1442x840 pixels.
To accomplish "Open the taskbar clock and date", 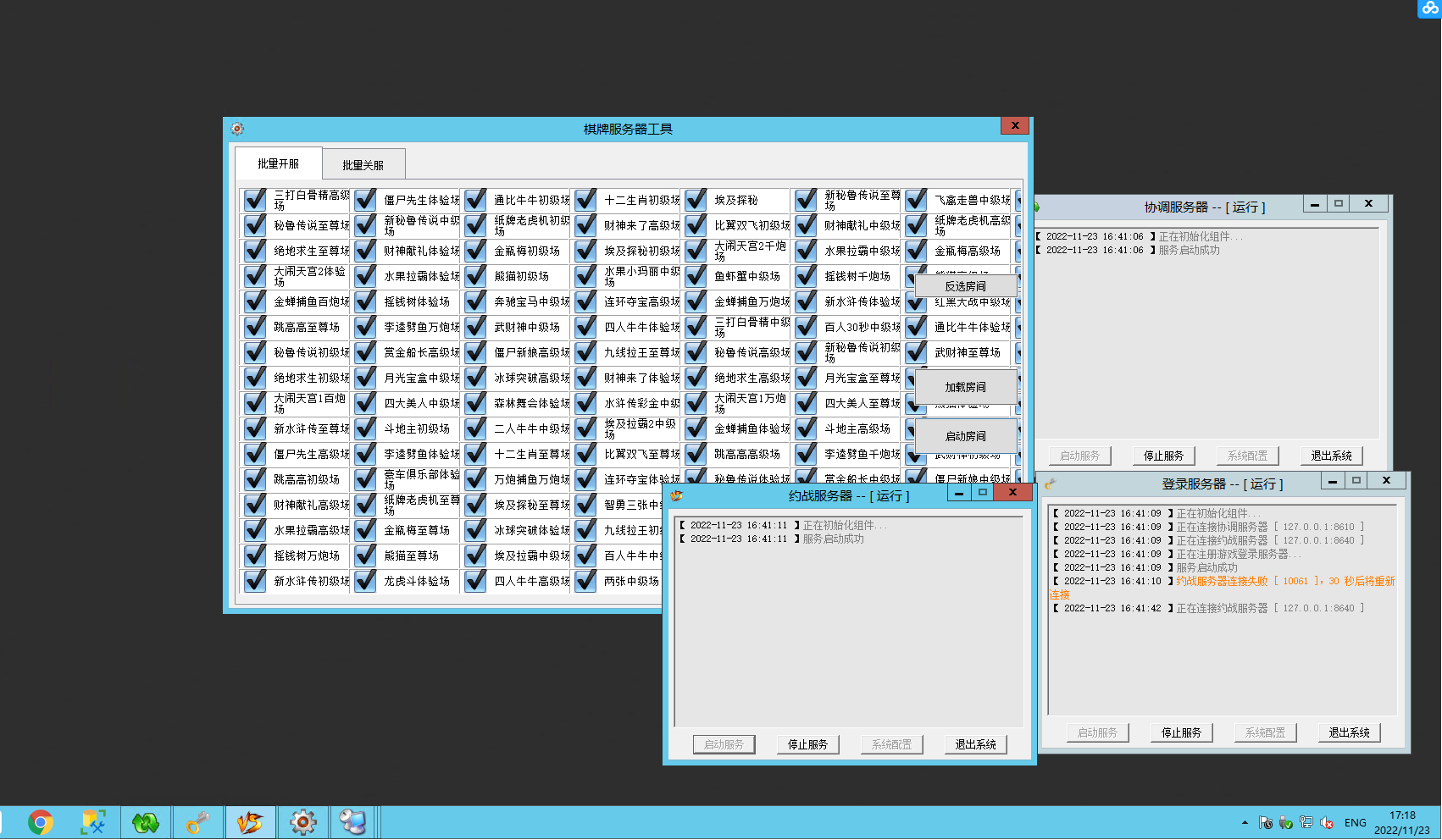I will [x=1401, y=822].
